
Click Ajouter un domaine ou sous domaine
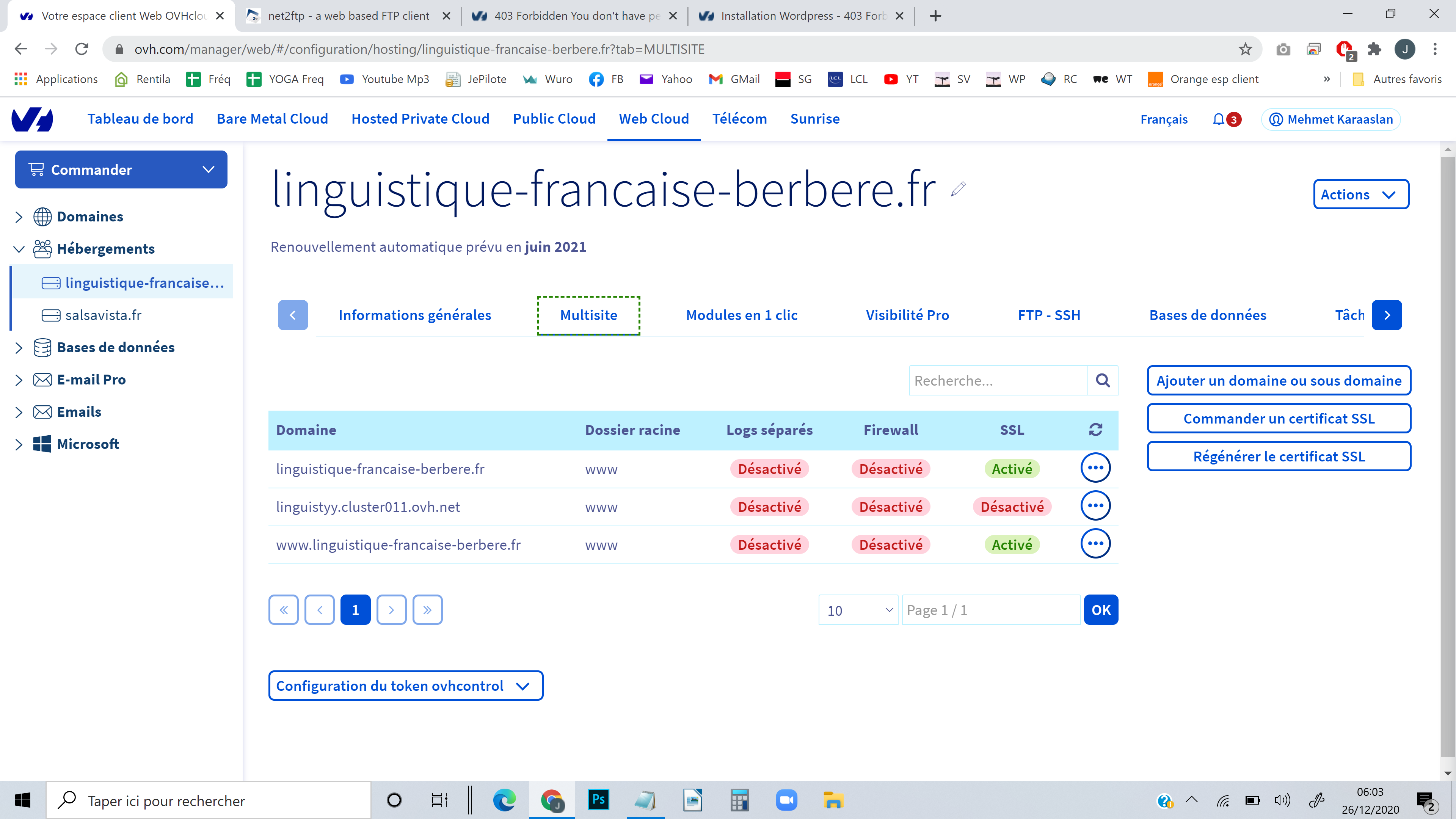tap(1279, 381)
